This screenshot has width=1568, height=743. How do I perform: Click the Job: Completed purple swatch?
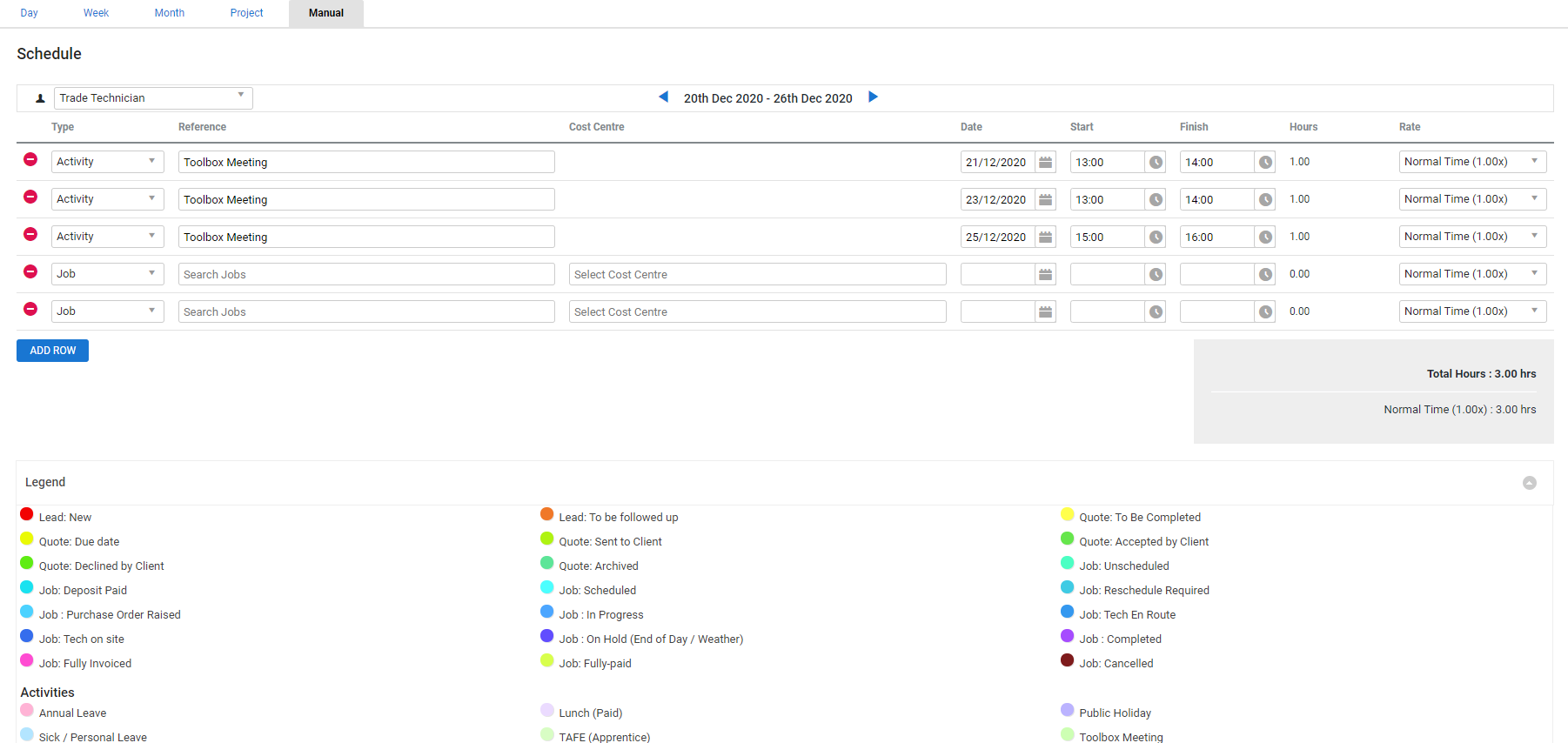pyautogui.click(x=1067, y=636)
